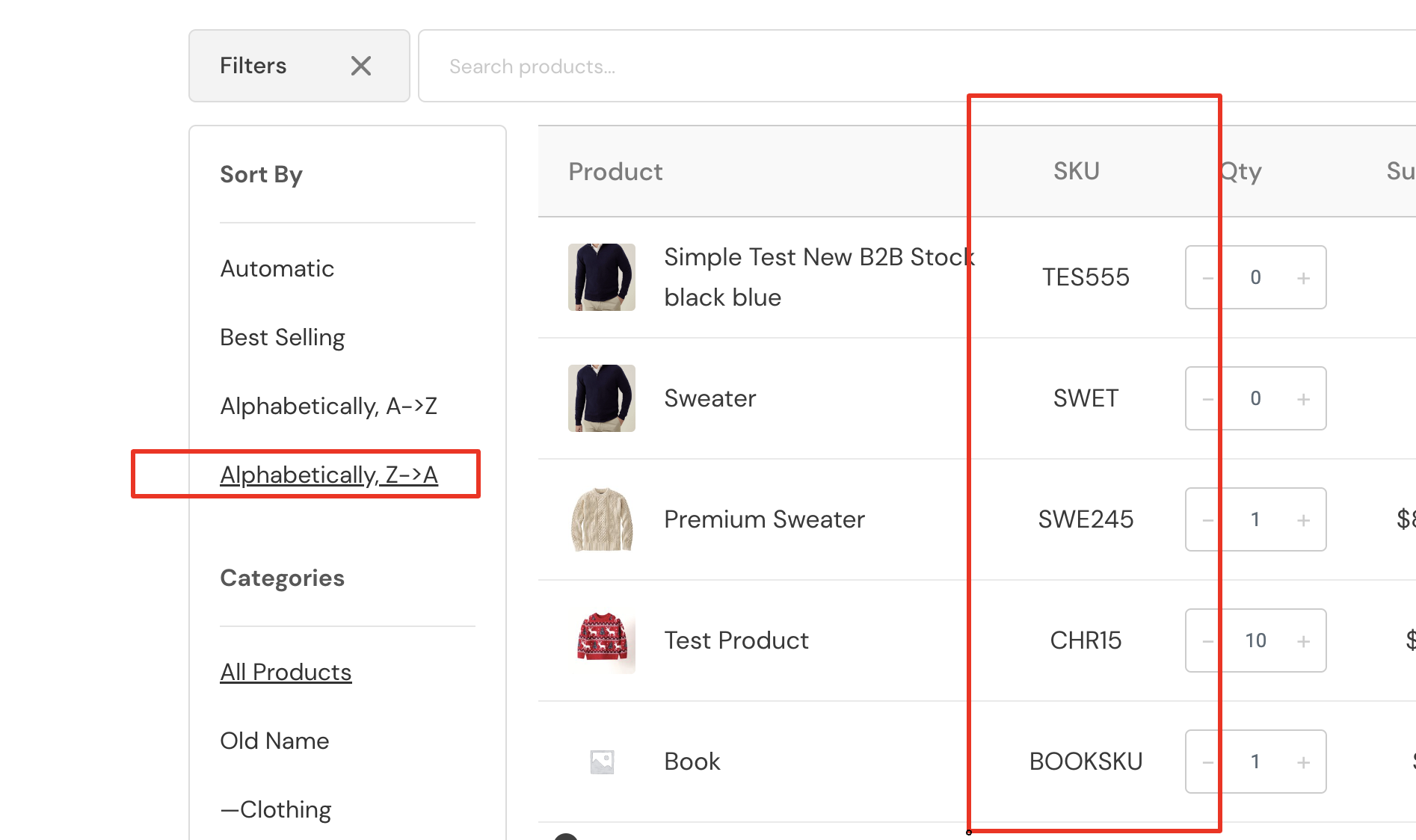
Task: Close the Filters panel with the X icon
Action: (x=361, y=66)
